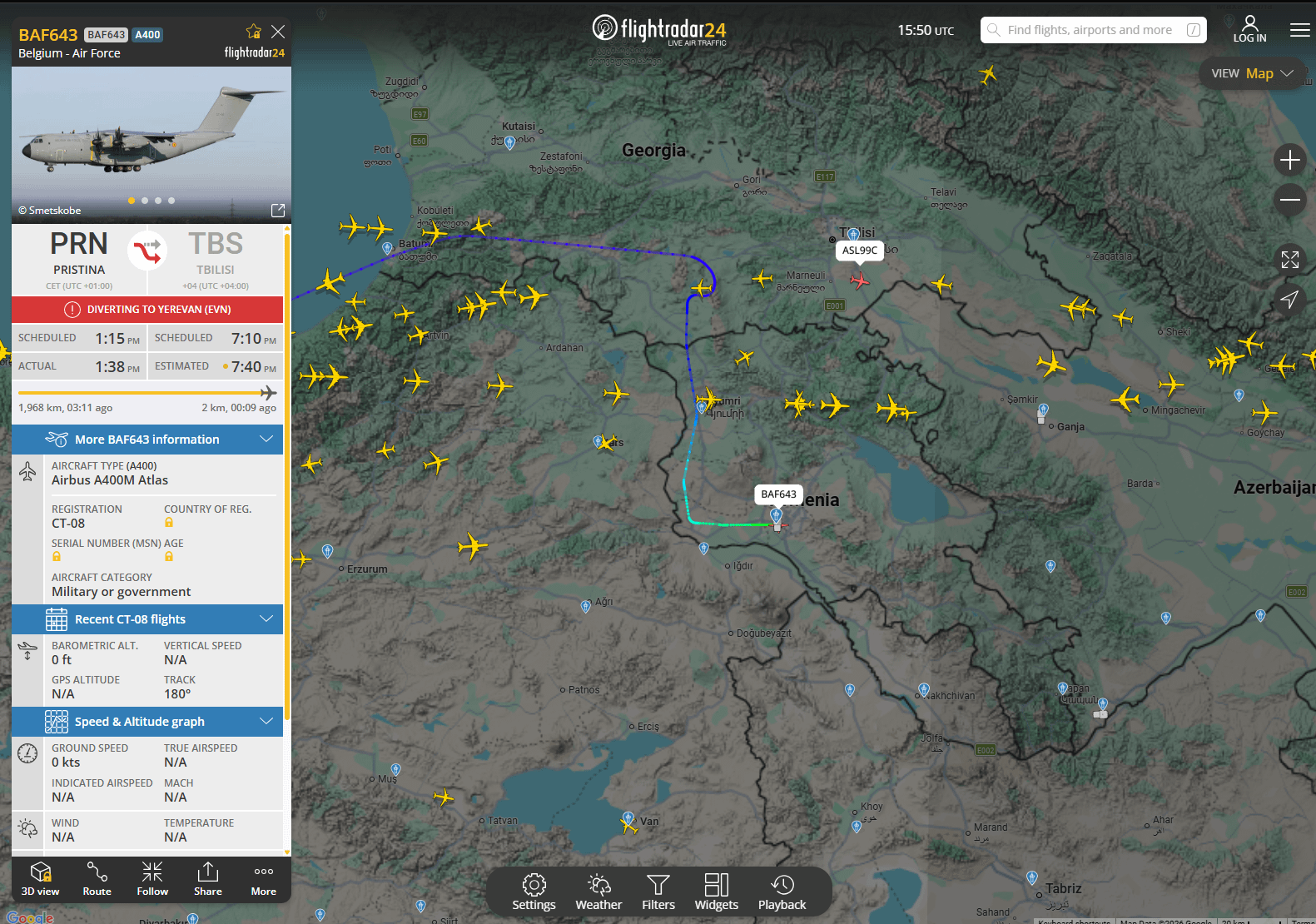Screen dimensions: 1316x924
Task: Open Weather layer options
Action: (x=598, y=892)
